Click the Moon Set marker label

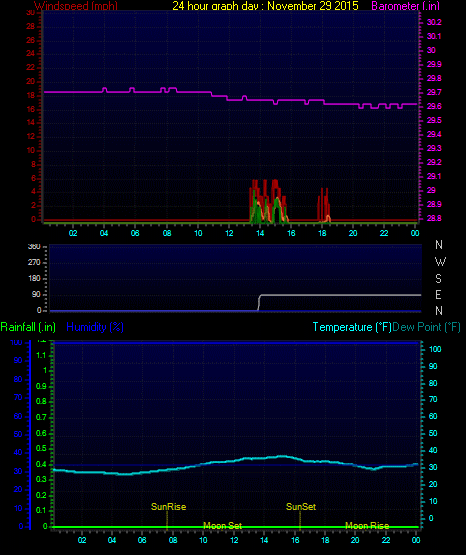(223, 525)
